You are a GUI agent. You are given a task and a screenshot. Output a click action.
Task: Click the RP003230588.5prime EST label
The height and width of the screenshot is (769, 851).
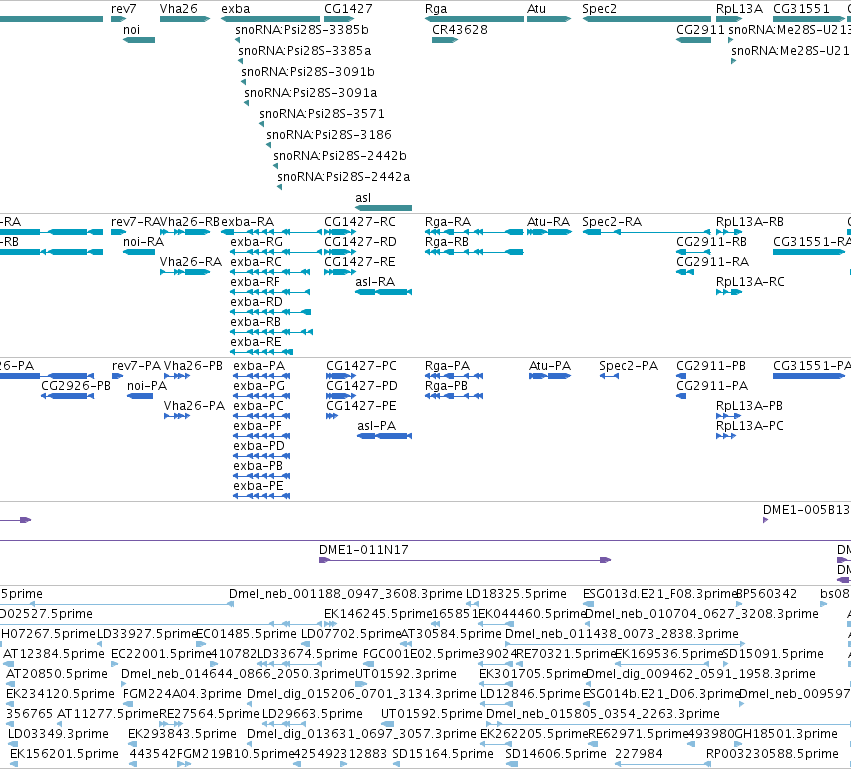click(x=772, y=753)
